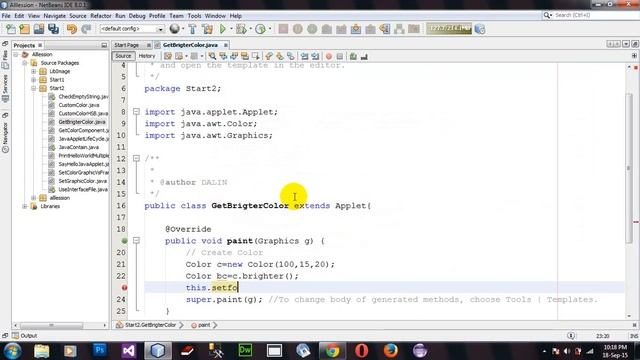Image resolution: width=640 pixels, height=360 pixels.
Task: Open Firefox from the taskbar
Action: tap(391, 350)
